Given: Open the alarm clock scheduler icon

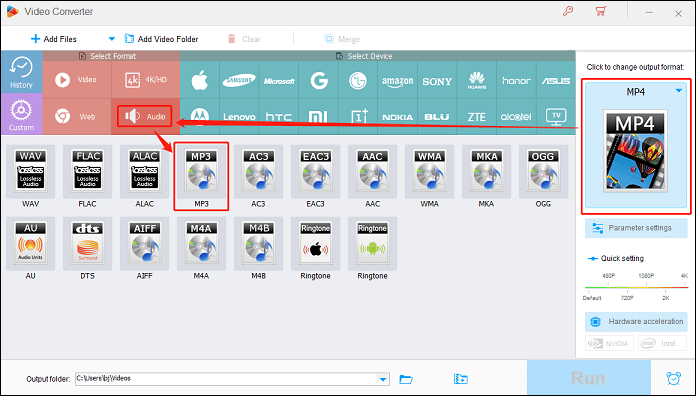Looking at the screenshot, I should [674, 378].
